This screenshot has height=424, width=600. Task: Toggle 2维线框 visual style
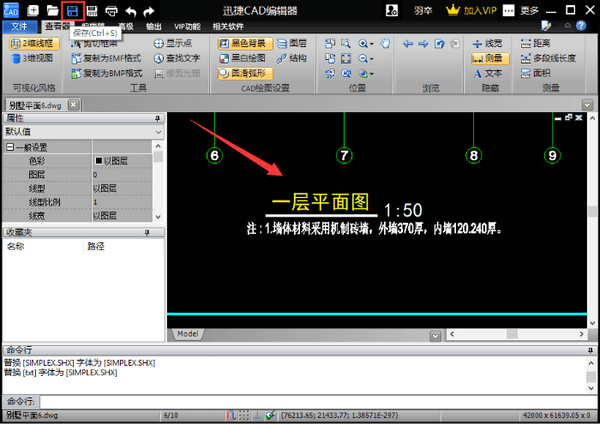click(x=34, y=43)
